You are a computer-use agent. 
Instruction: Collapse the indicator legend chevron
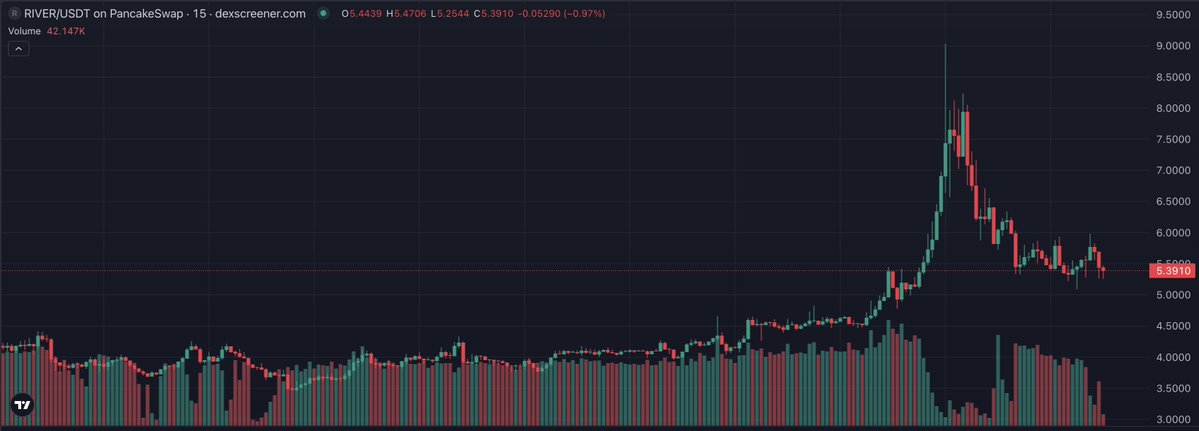coord(18,49)
